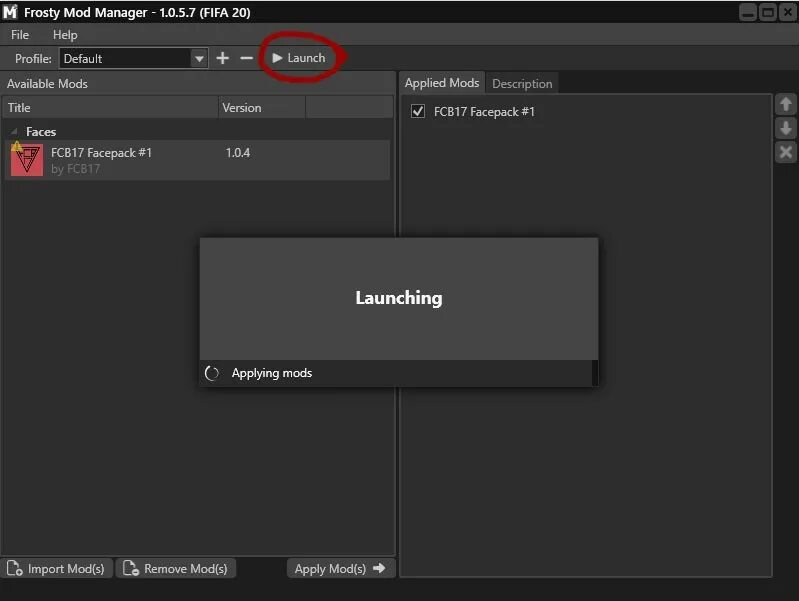
Task: Switch to the Applied Mods tab
Action: pyautogui.click(x=442, y=83)
